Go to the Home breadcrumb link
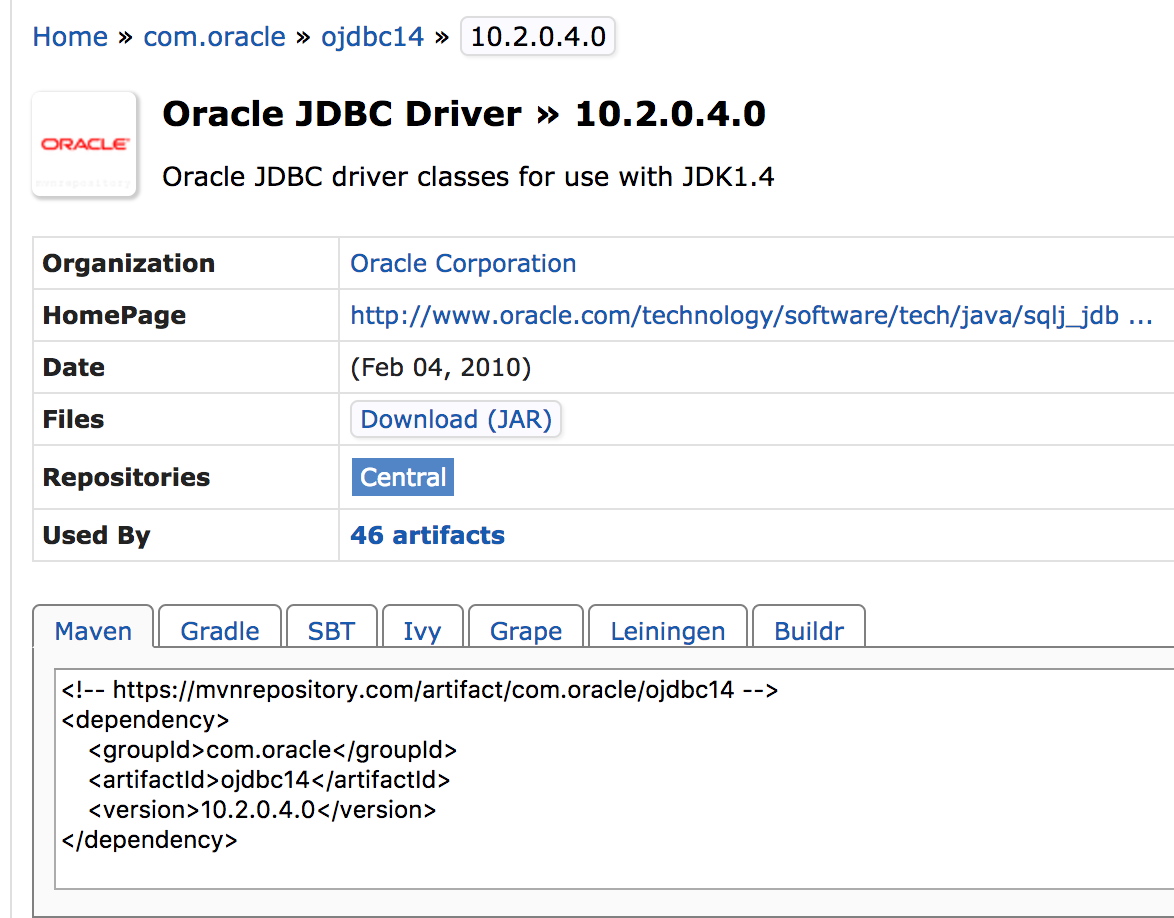Image resolution: width=1174 pixels, height=918 pixels. click(70, 37)
